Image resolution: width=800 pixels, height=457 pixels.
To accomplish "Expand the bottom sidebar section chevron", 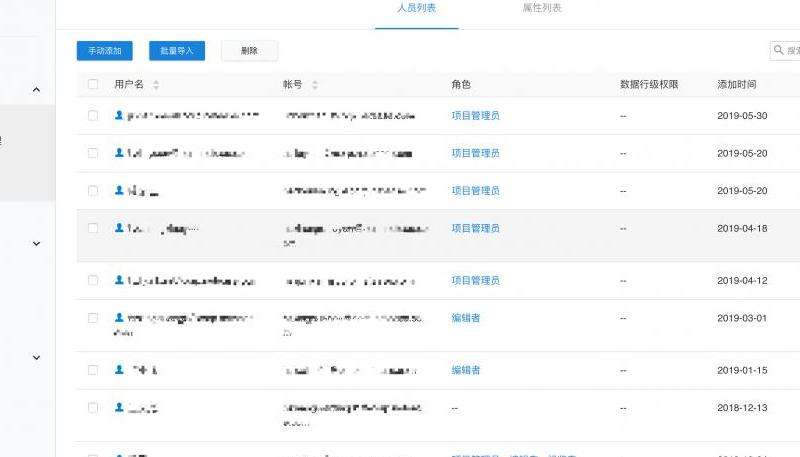I will tap(37, 357).
